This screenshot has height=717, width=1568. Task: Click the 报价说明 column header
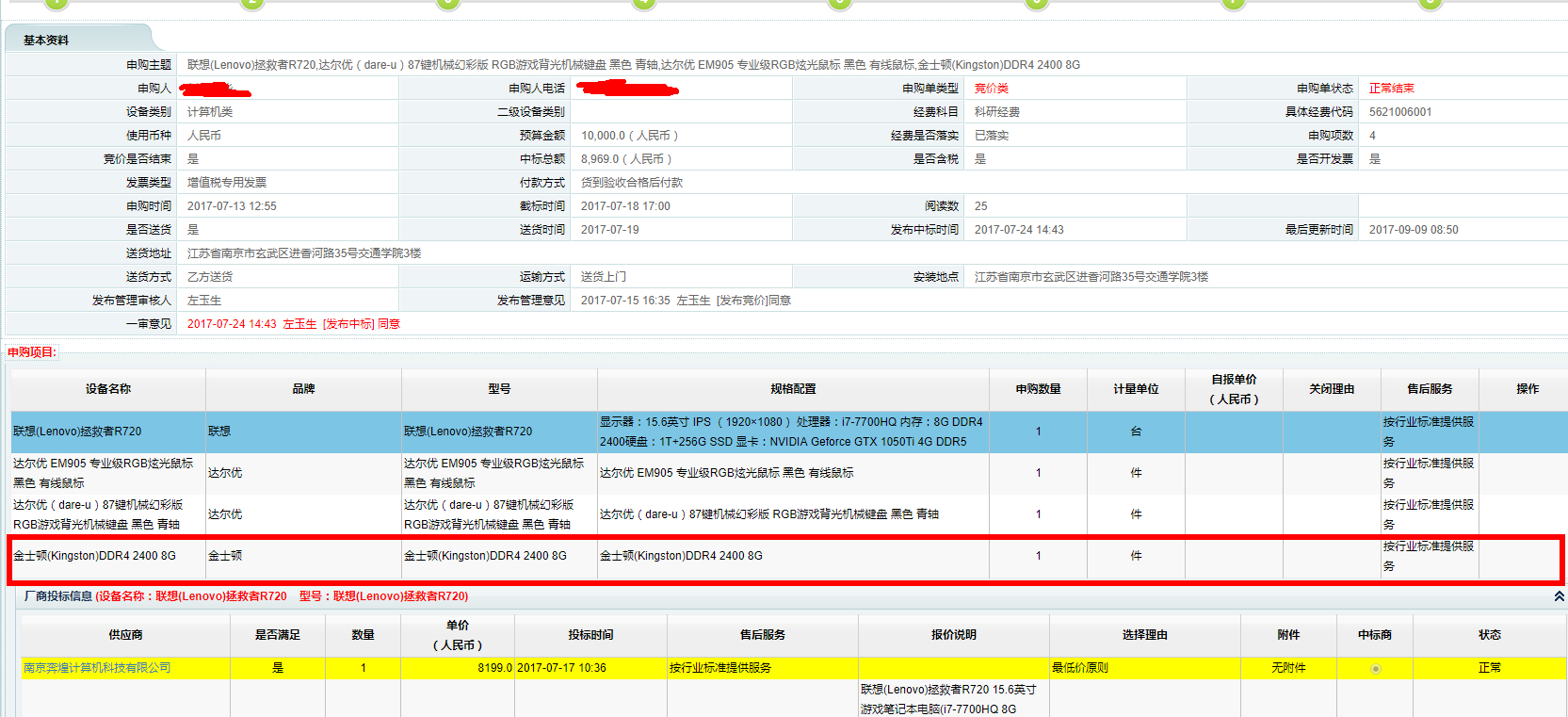(953, 635)
